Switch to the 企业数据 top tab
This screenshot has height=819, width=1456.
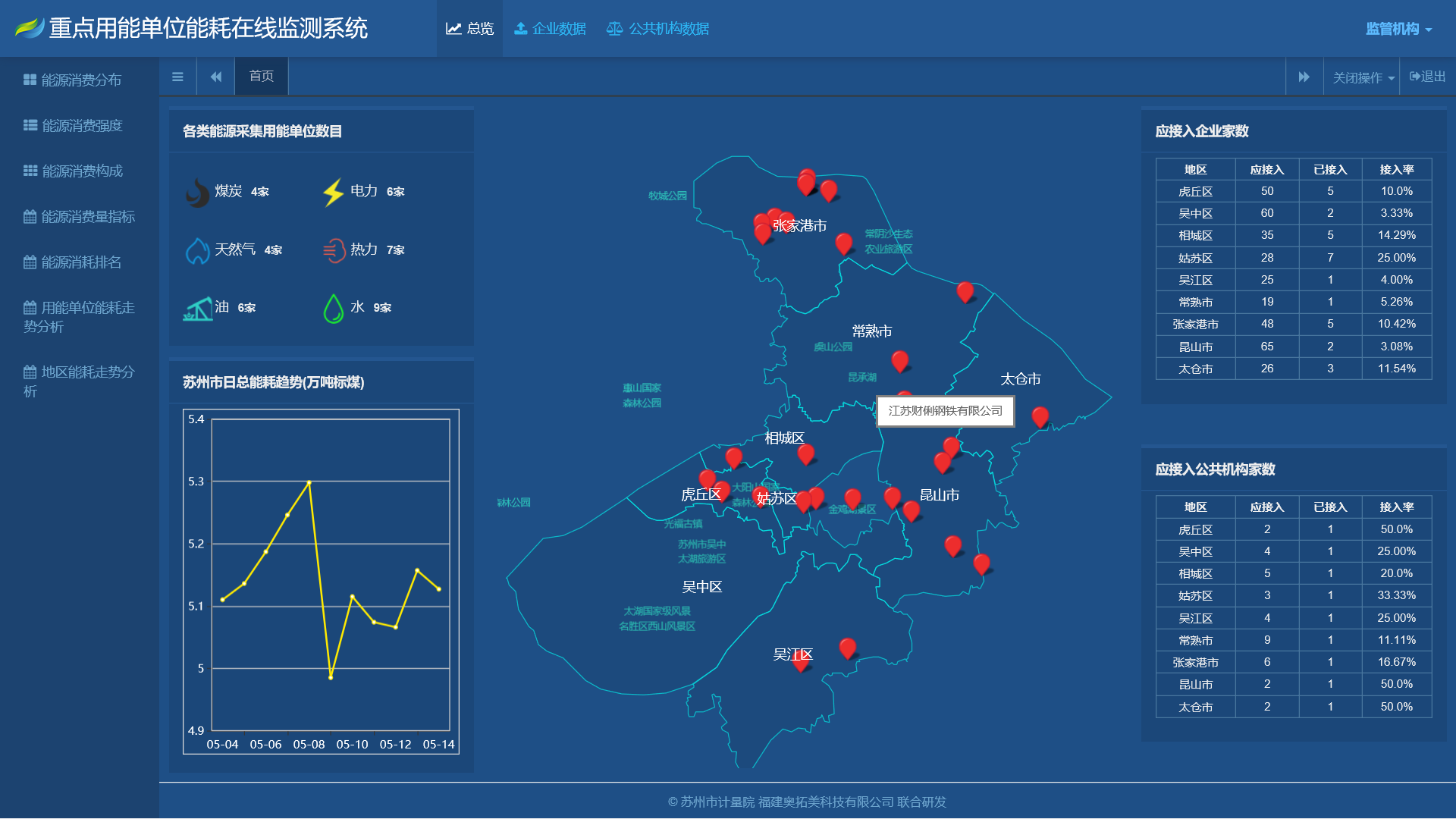[x=550, y=29]
